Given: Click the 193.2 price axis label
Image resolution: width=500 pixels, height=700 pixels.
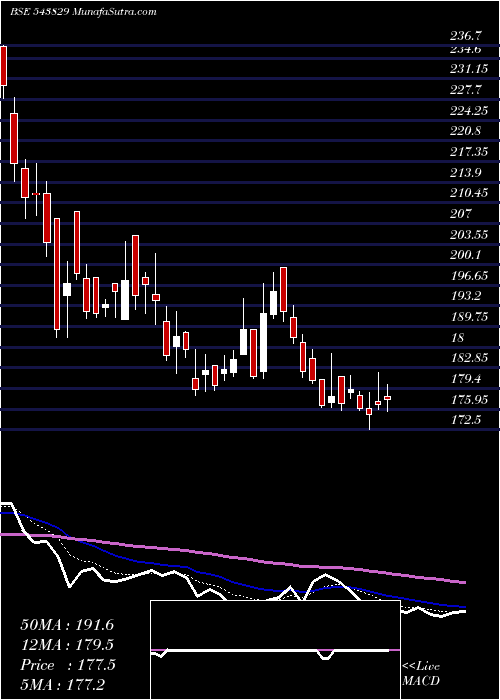Looking at the screenshot, I should pos(466,296).
